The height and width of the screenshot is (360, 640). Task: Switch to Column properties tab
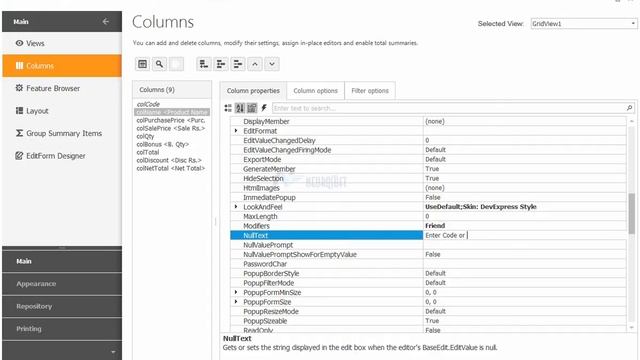tap(253, 91)
